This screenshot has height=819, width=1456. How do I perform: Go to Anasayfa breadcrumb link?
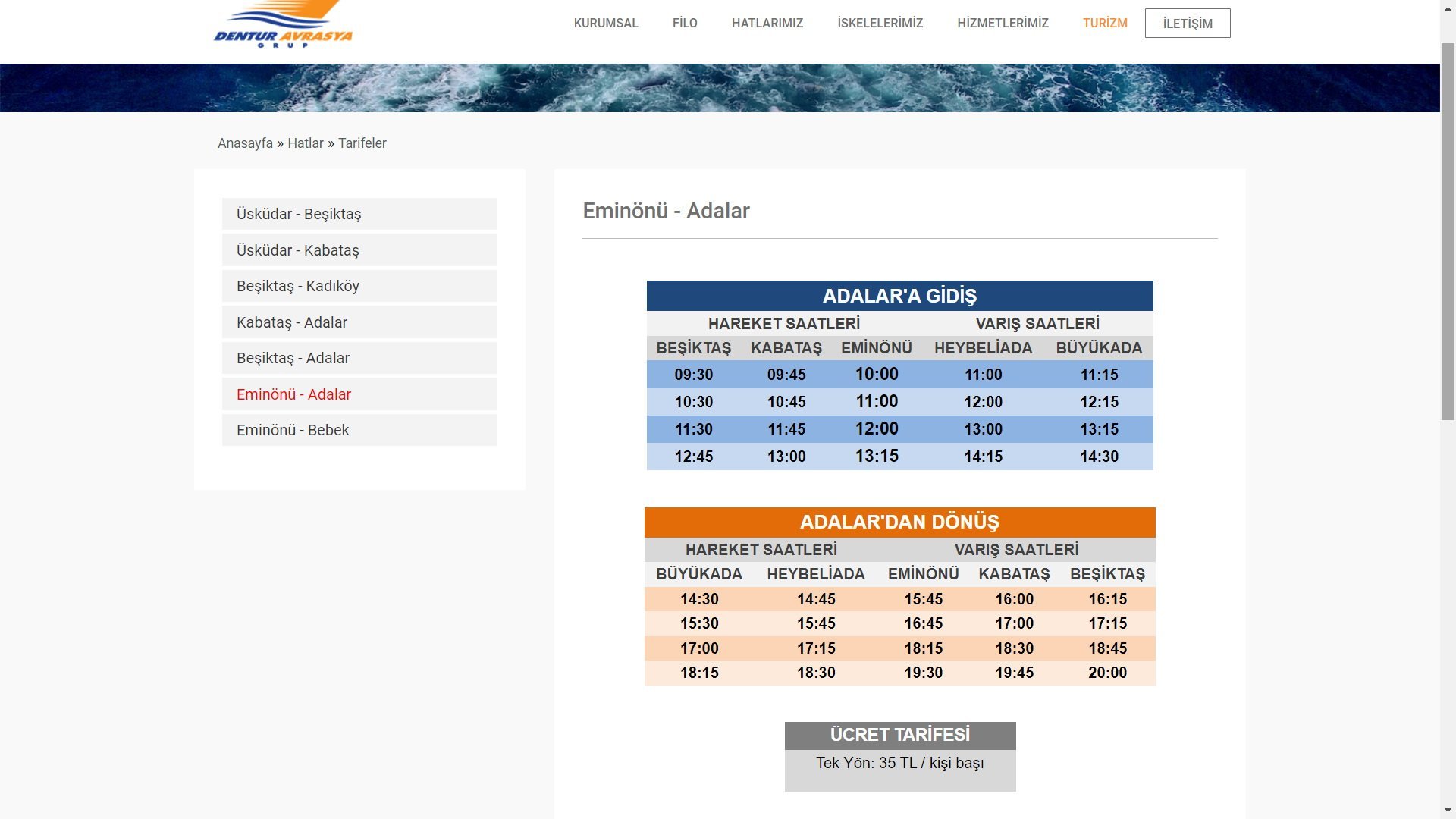(x=245, y=143)
